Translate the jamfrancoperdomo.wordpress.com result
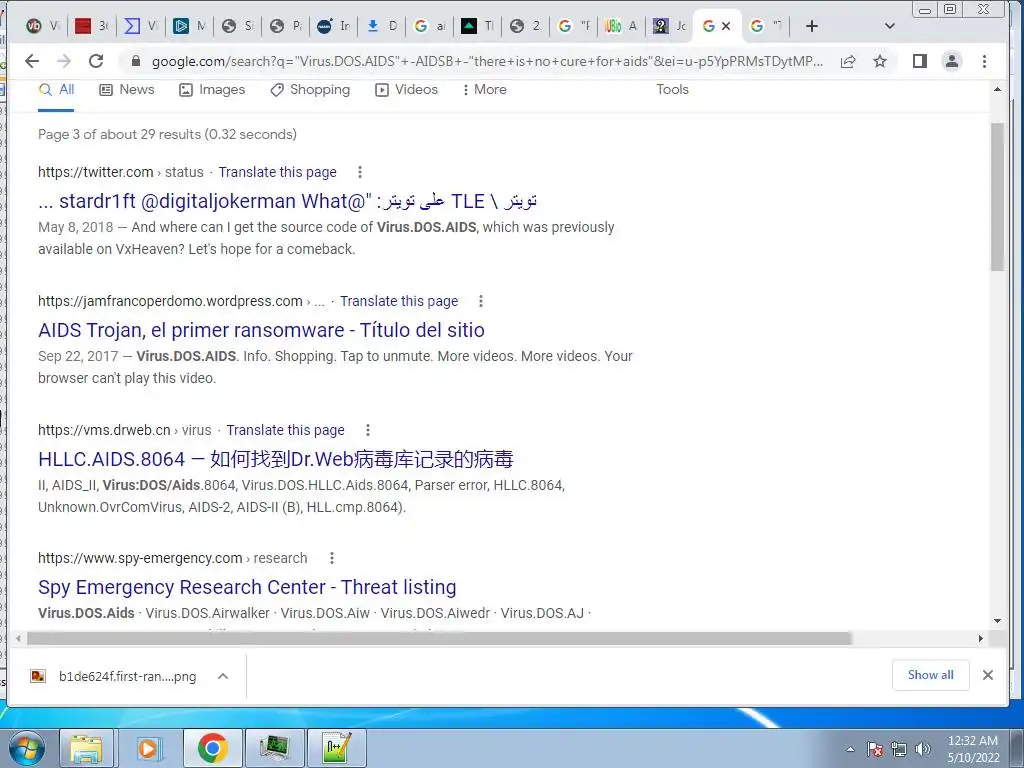The image size is (1024, 768). click(399, 301)
